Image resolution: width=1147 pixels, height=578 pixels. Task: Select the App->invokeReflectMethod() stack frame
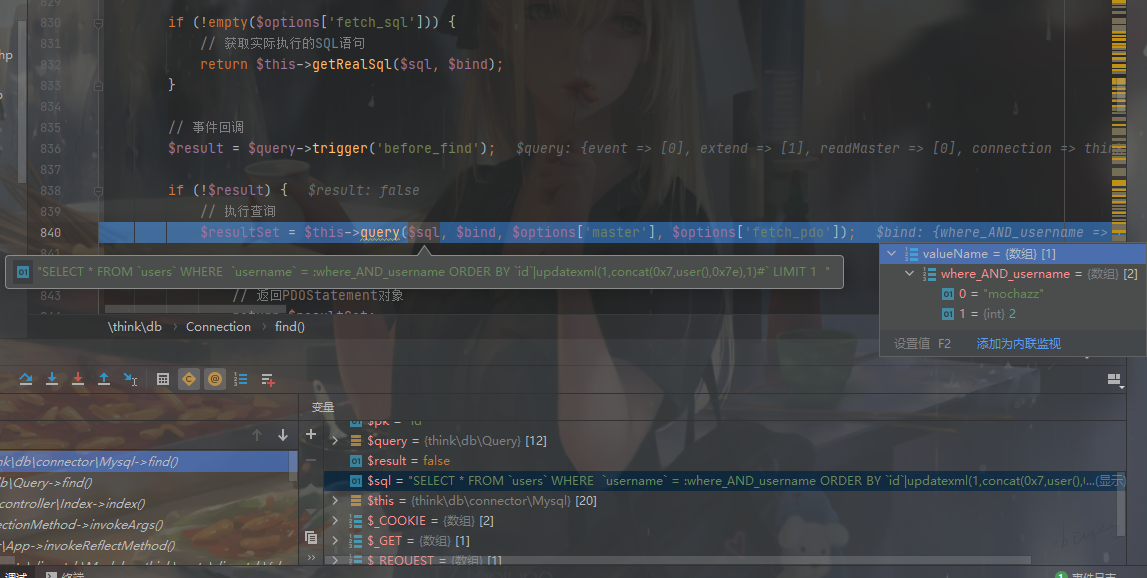145,546
